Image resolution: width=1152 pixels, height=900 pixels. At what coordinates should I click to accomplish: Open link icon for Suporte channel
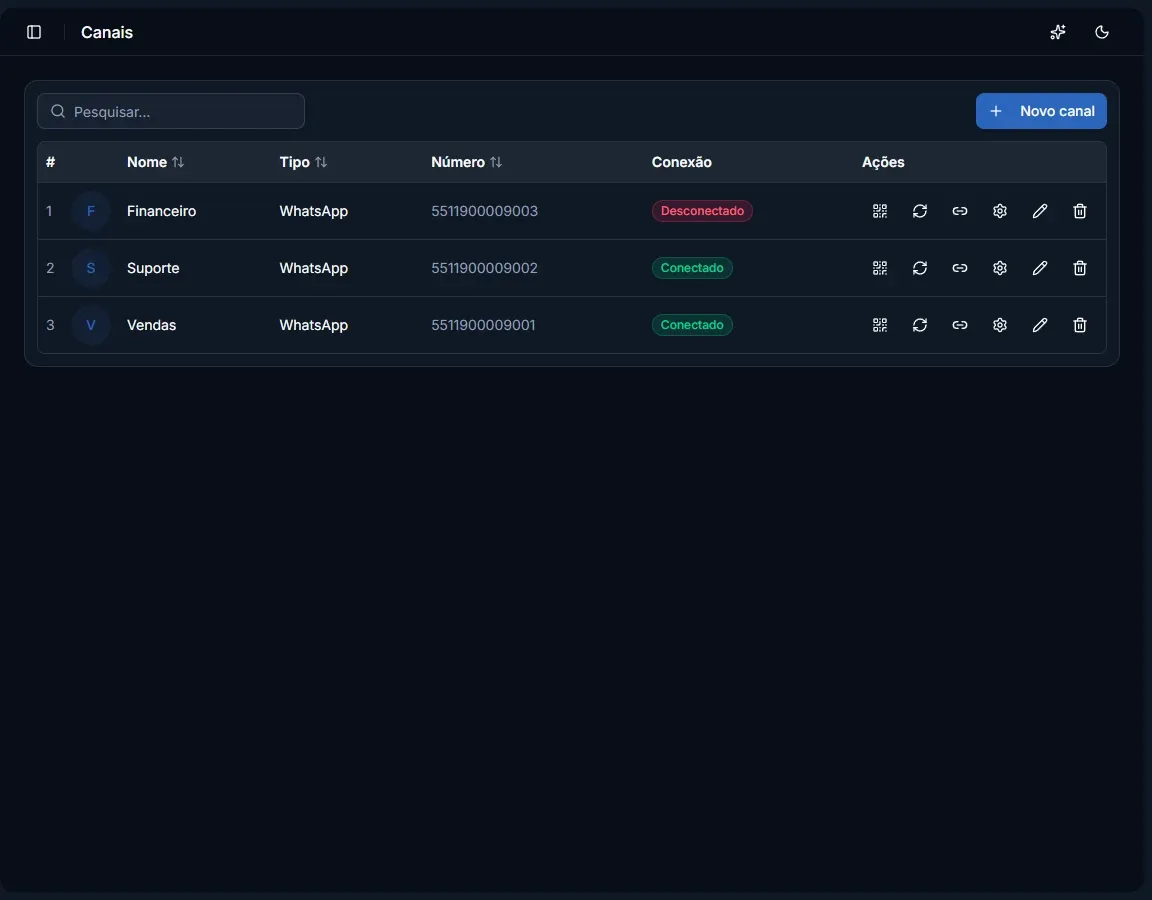[x=960, y=268]
